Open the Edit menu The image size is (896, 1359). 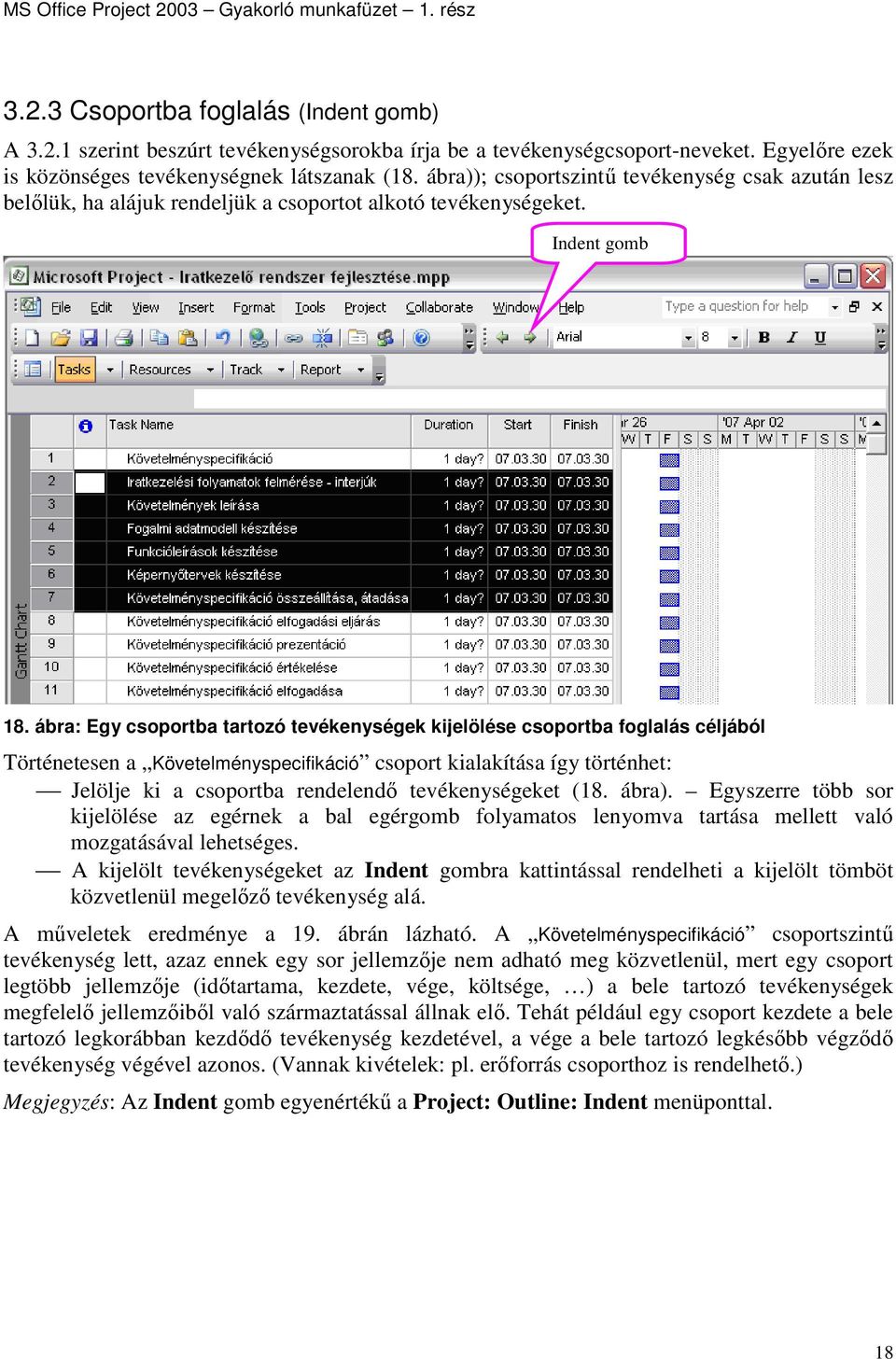pyautogui.click(x=101, y=307)
